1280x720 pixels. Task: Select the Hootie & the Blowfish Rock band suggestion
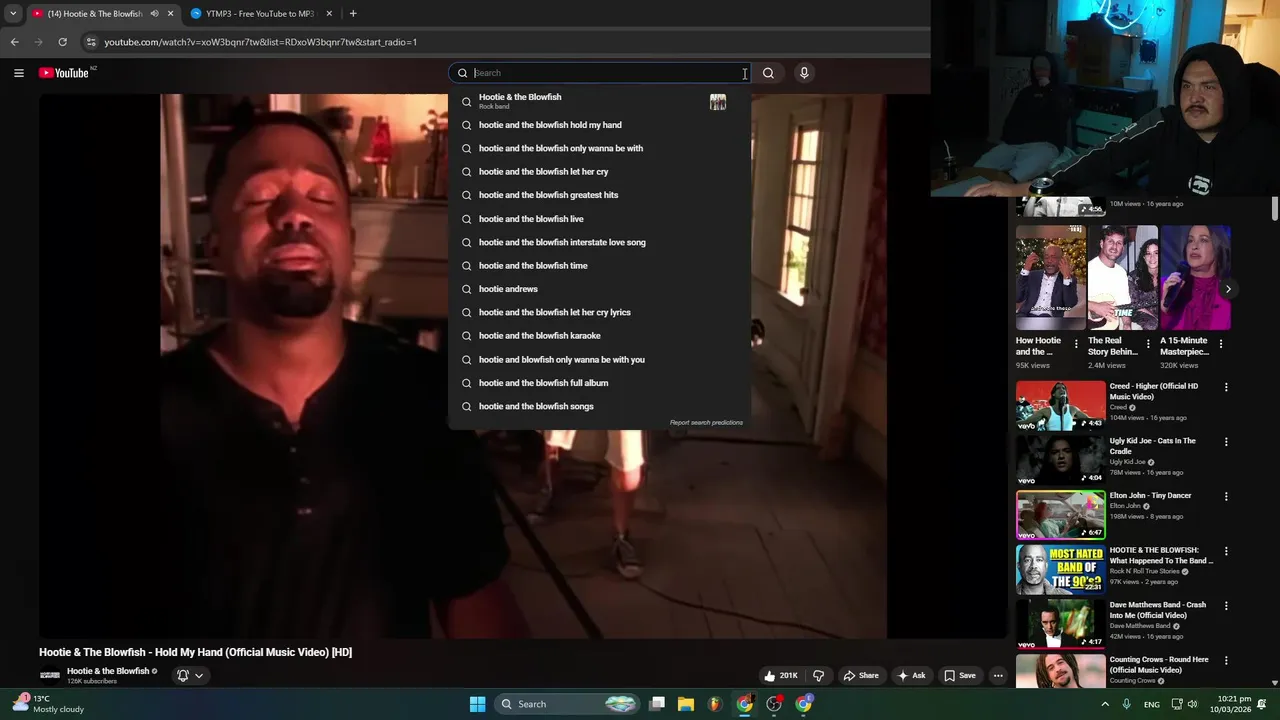point(599,101)
